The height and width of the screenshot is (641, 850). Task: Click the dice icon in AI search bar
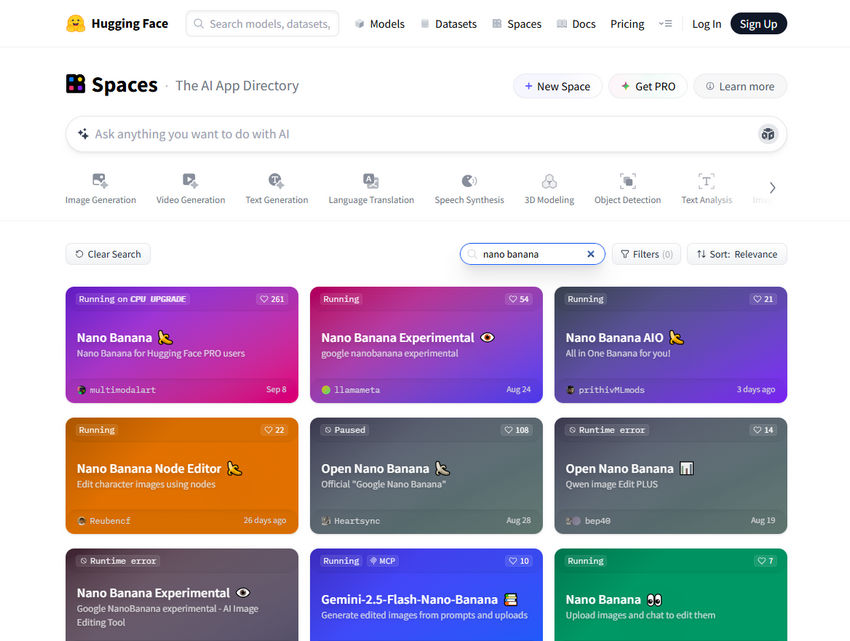point(767,134)
